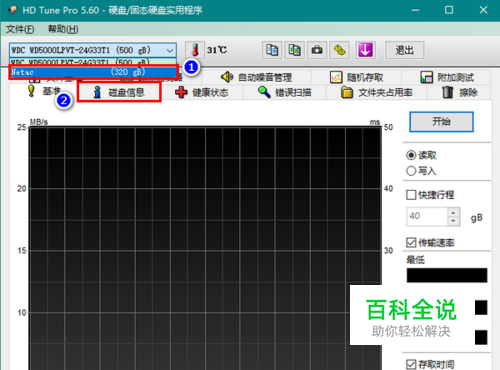Viewport: 500px width, 370px height.
Task: Switch to the 擦除 tab
Action: tap(460, 92)
